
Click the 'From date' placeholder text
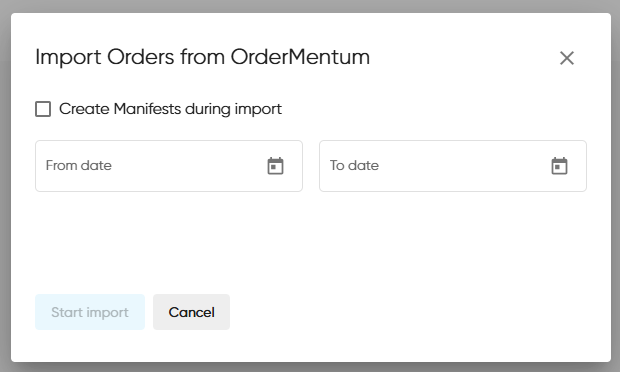(79, 166)
